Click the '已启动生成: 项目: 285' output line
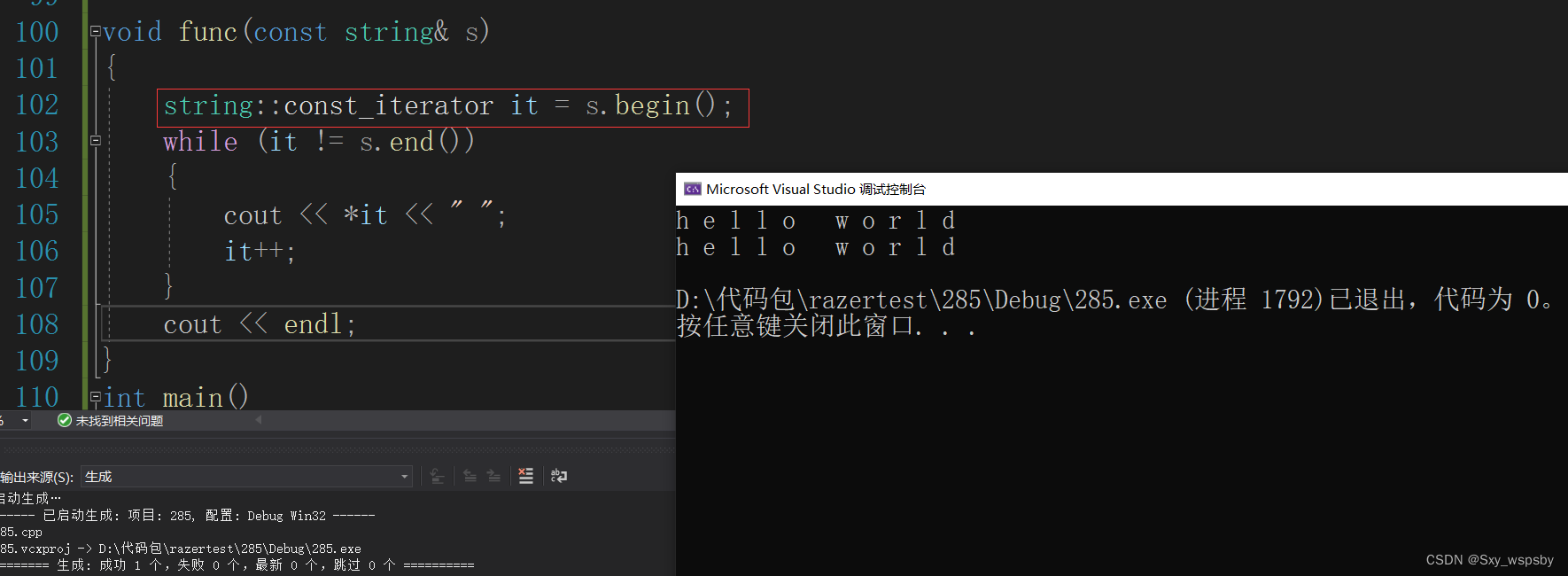 tap(188, 515)
